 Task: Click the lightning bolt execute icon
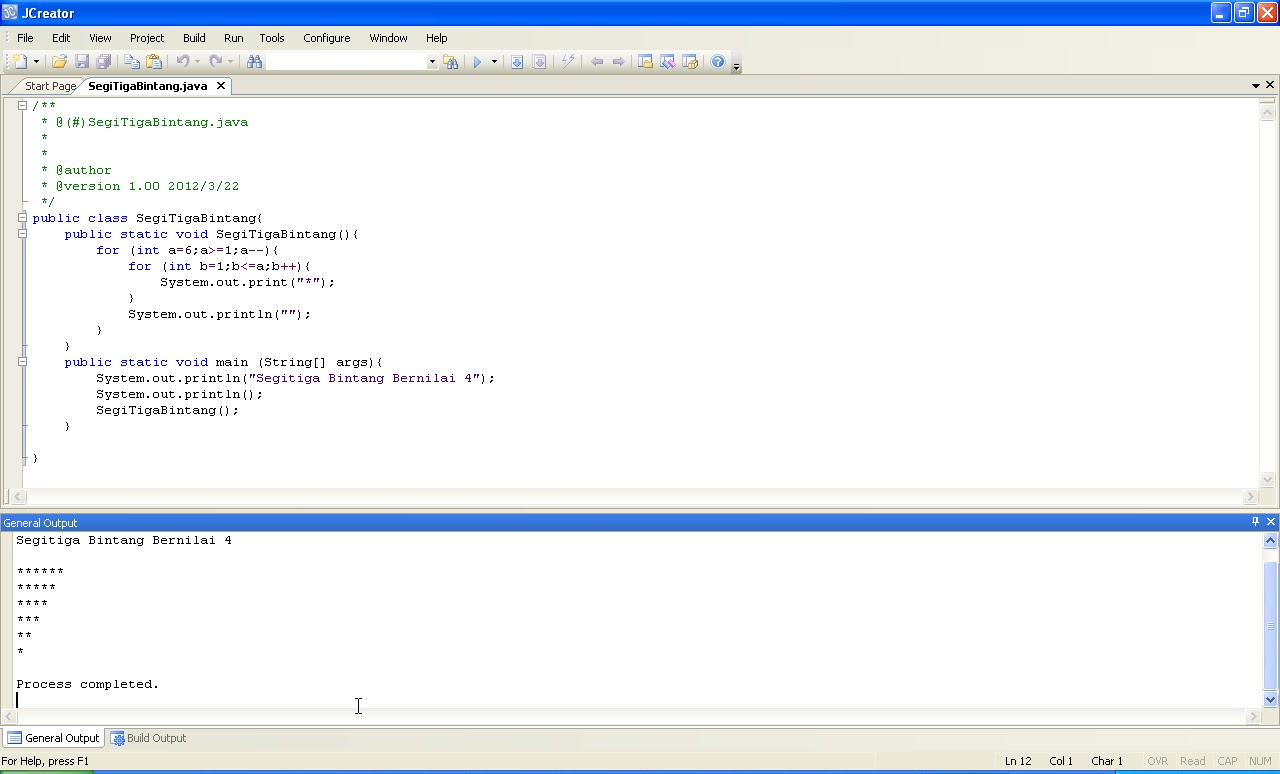click(x=567, y=61)
